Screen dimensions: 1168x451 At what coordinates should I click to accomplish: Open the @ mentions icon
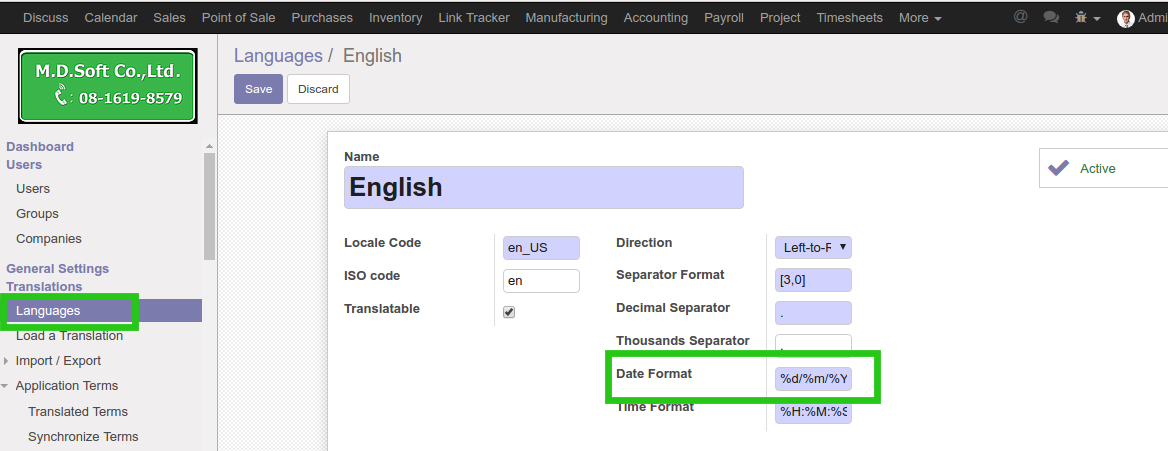1020,17
